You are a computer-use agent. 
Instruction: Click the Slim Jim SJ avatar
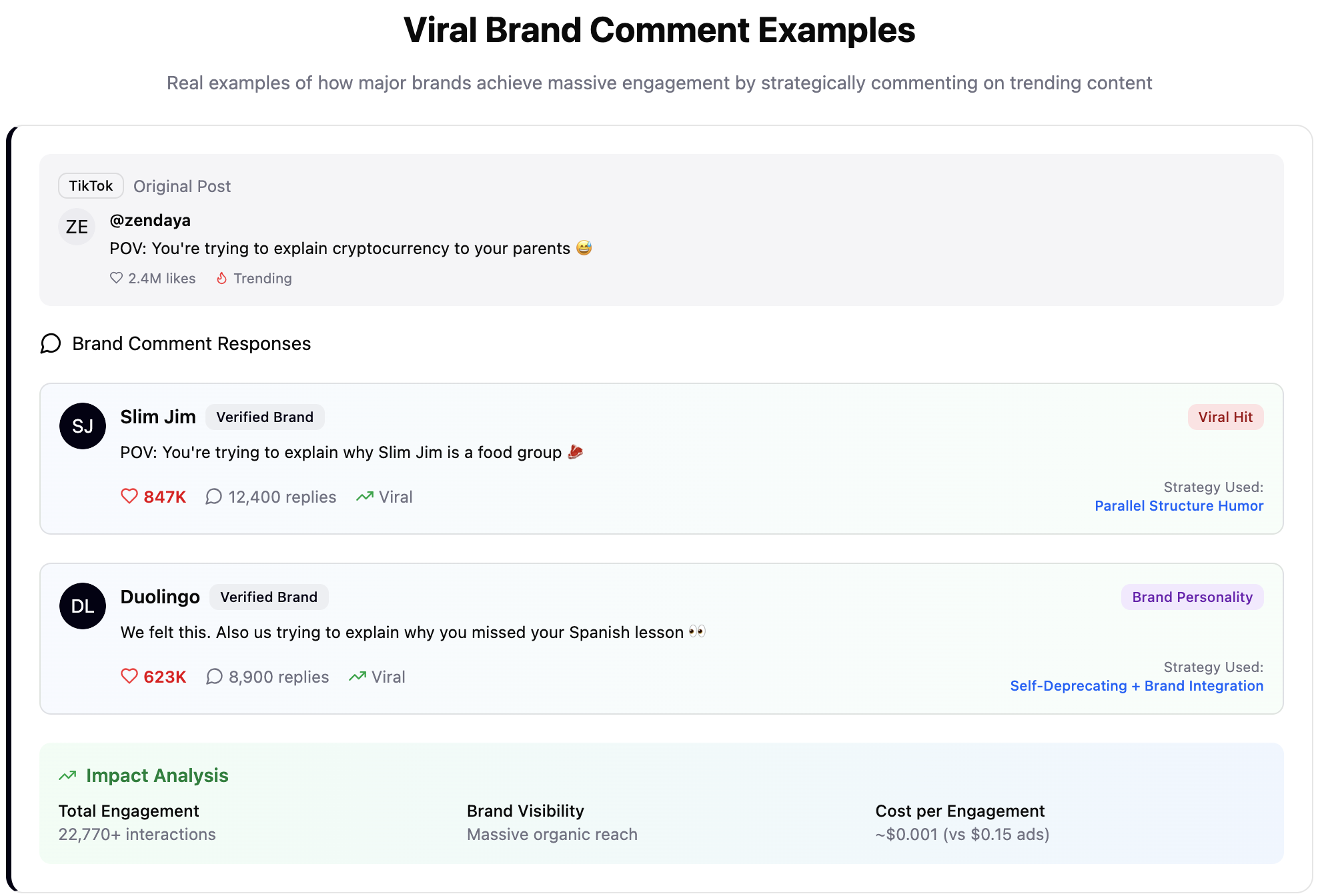[x=83, y=426]
